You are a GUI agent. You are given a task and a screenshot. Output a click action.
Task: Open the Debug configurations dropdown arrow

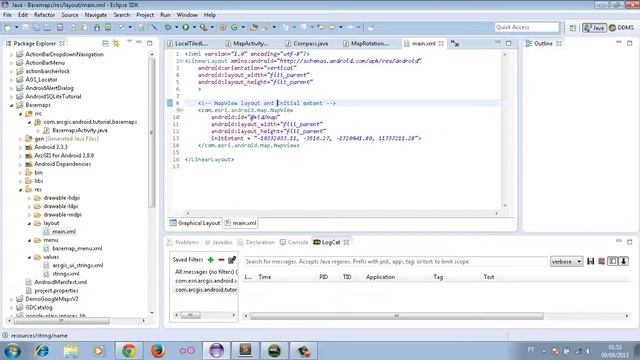click(176, 27)
